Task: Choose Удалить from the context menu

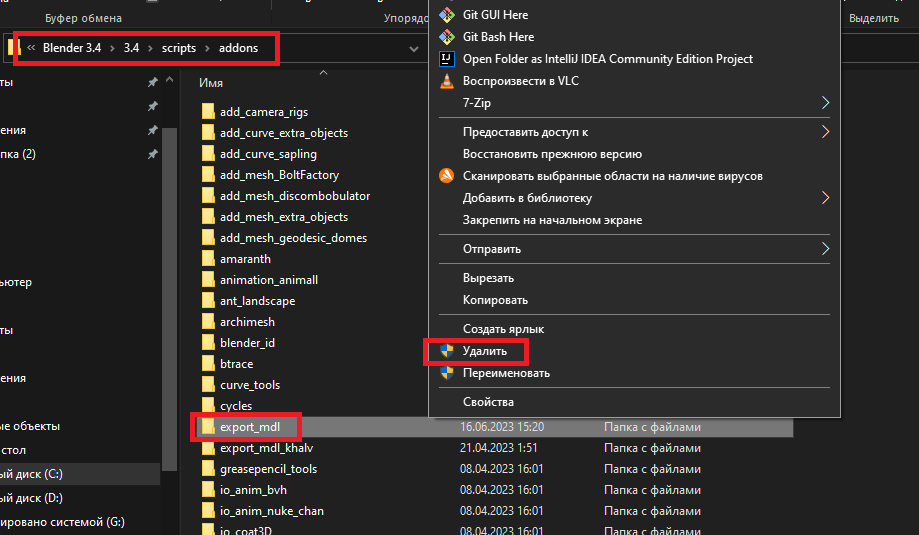Action: tap(484, 351)
